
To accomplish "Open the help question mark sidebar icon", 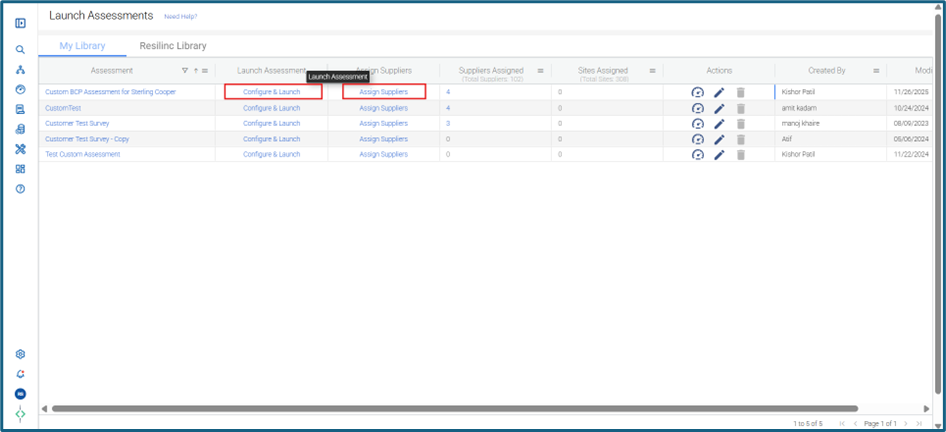I will click(21, 189).
